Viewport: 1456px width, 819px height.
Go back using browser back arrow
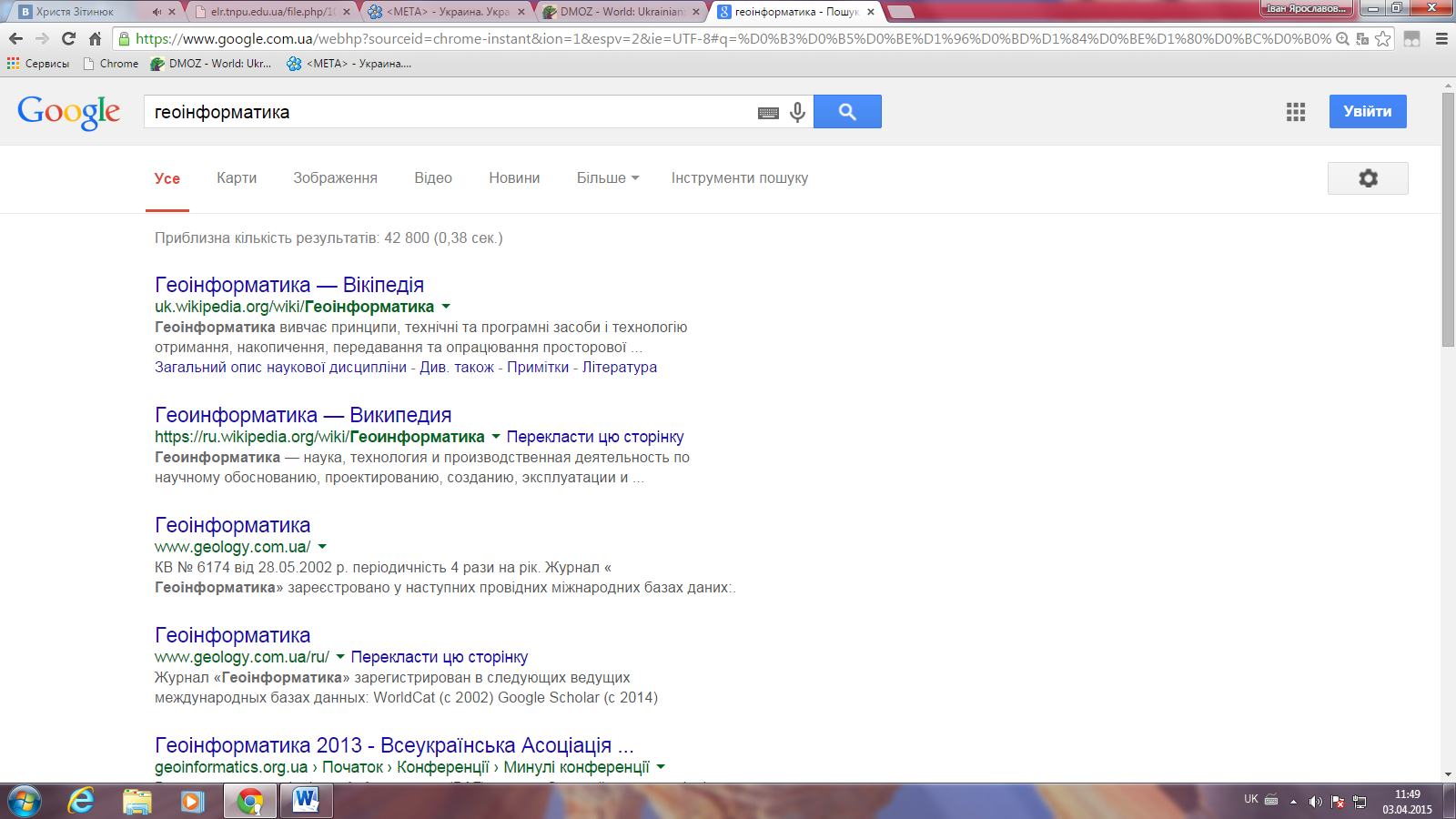(x=15, y=38)
